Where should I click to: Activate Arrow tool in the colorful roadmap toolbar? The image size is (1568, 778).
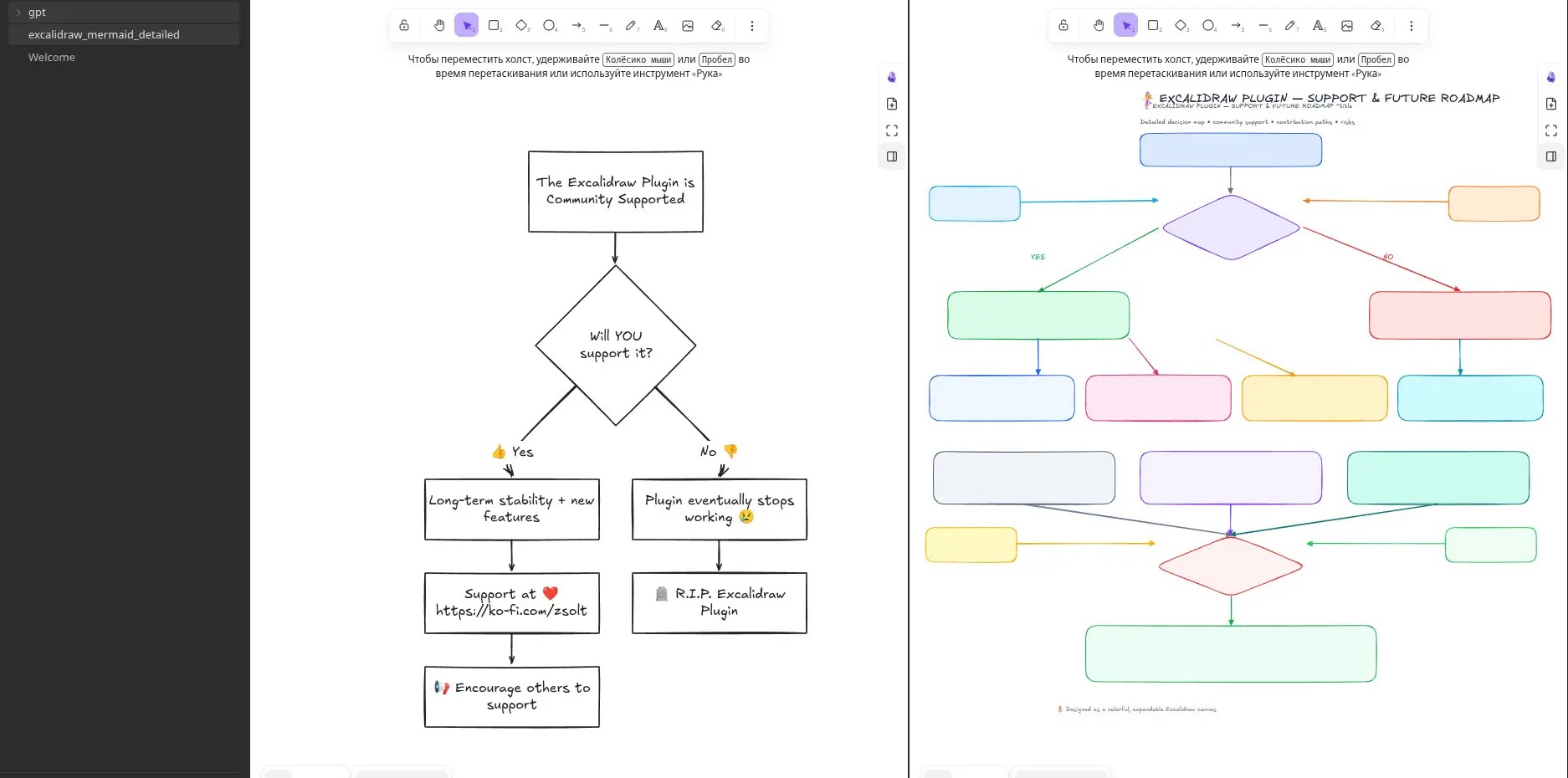point(1237,26)
